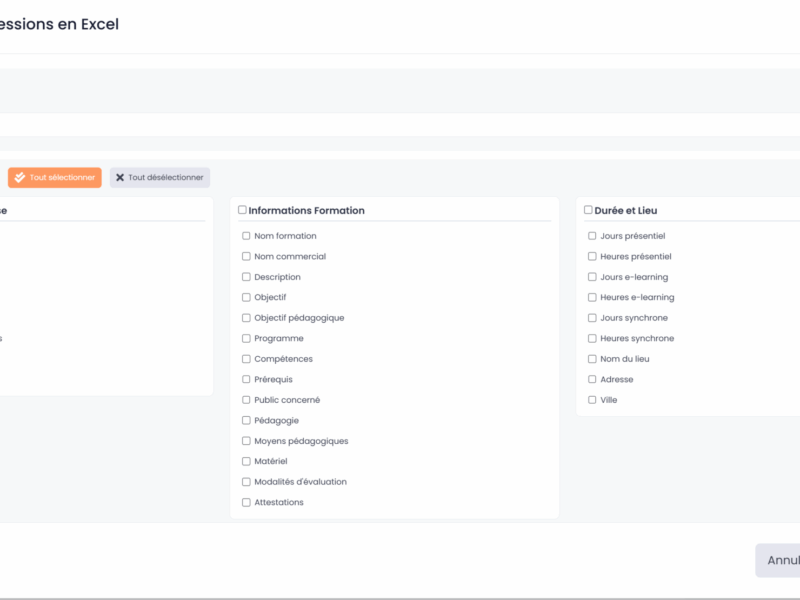Tick the Objectif pédagogique checkbox
Screen dimensions: 800x600
point(246,318)
